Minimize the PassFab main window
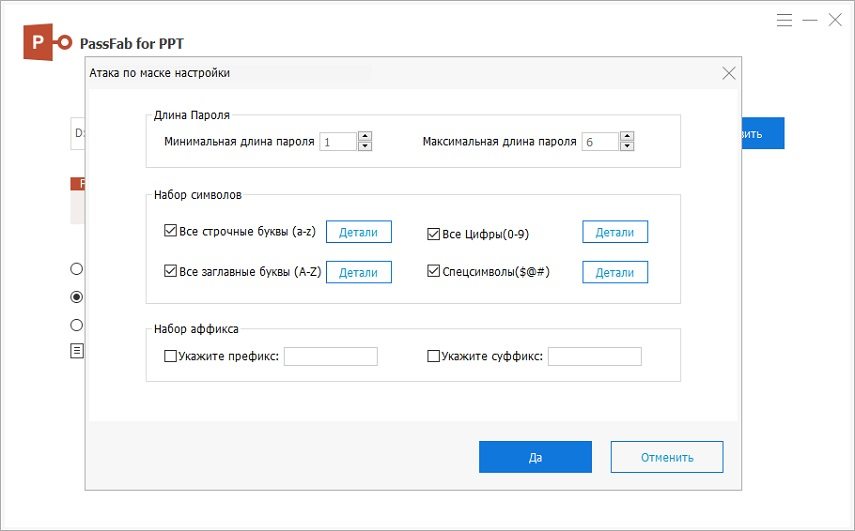This screenshot has width=855, height=531. [810, 20]
